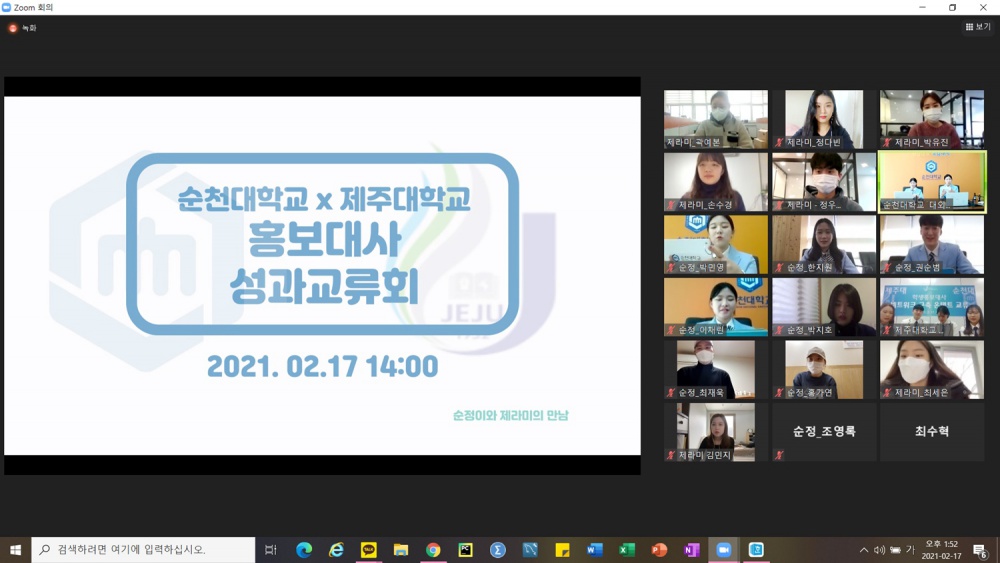
Task: Click the Windows Start button
Action: (x=15, y=550)
